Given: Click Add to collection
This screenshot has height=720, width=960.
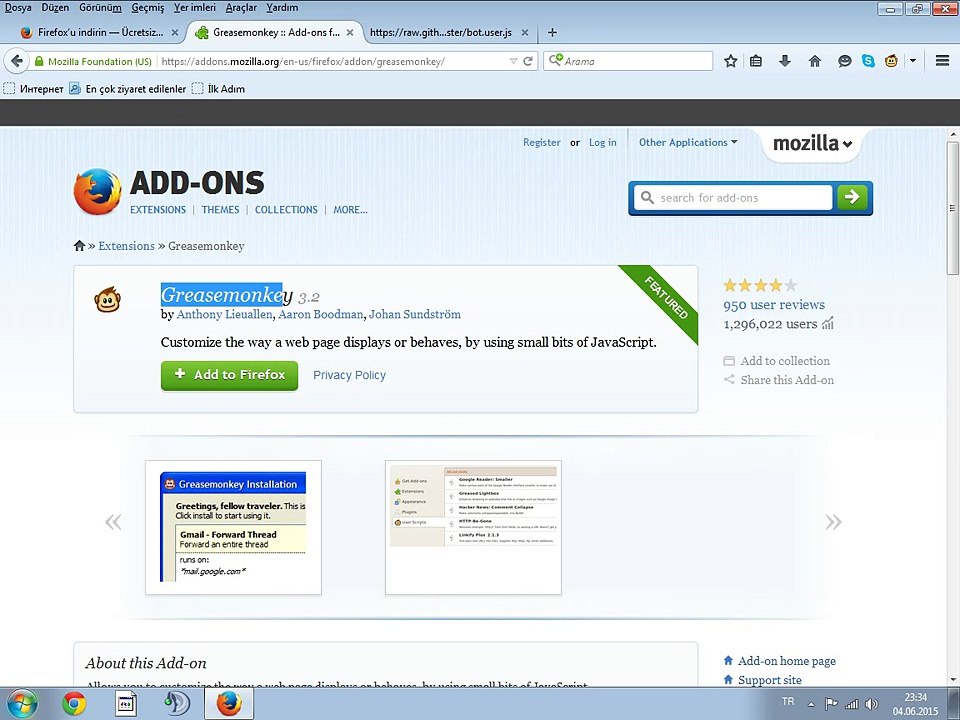Looking at the screenshot, I should click(x=776, y=361).
